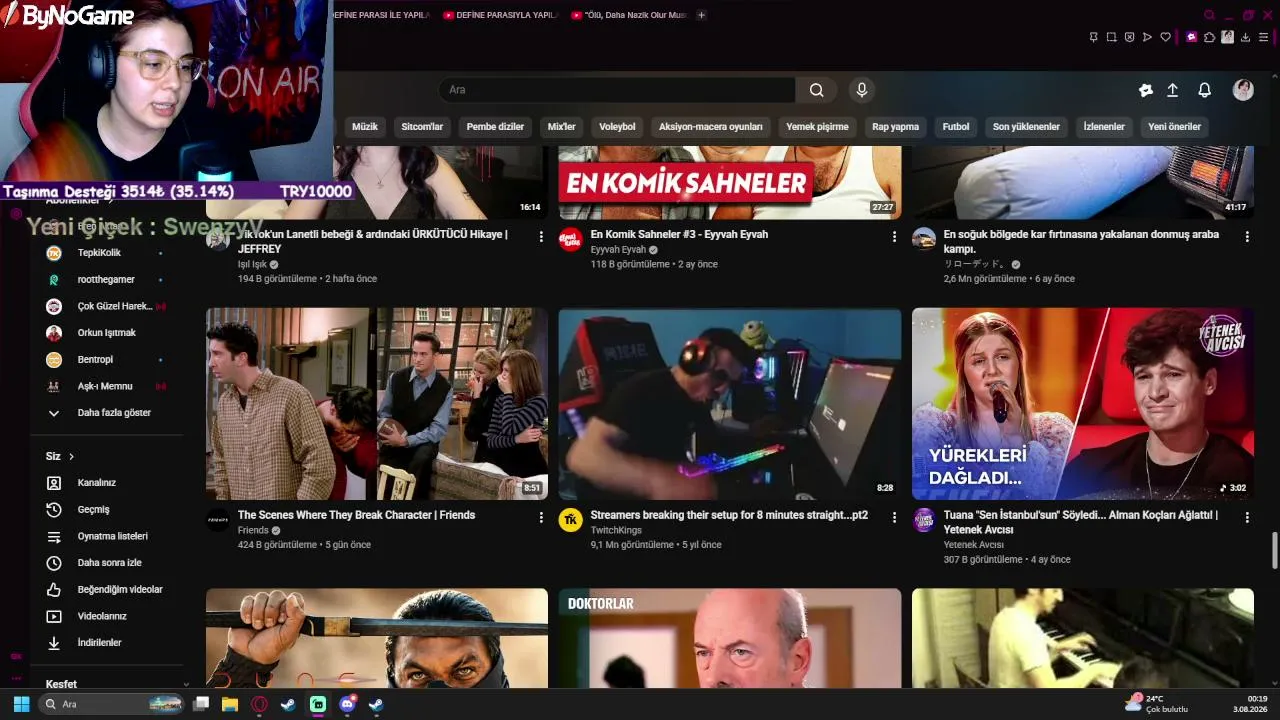The height and width of the screenshot is (720, 1280).
Task: Focus the YouTube Ara search field
Action: tap(617, 90)
